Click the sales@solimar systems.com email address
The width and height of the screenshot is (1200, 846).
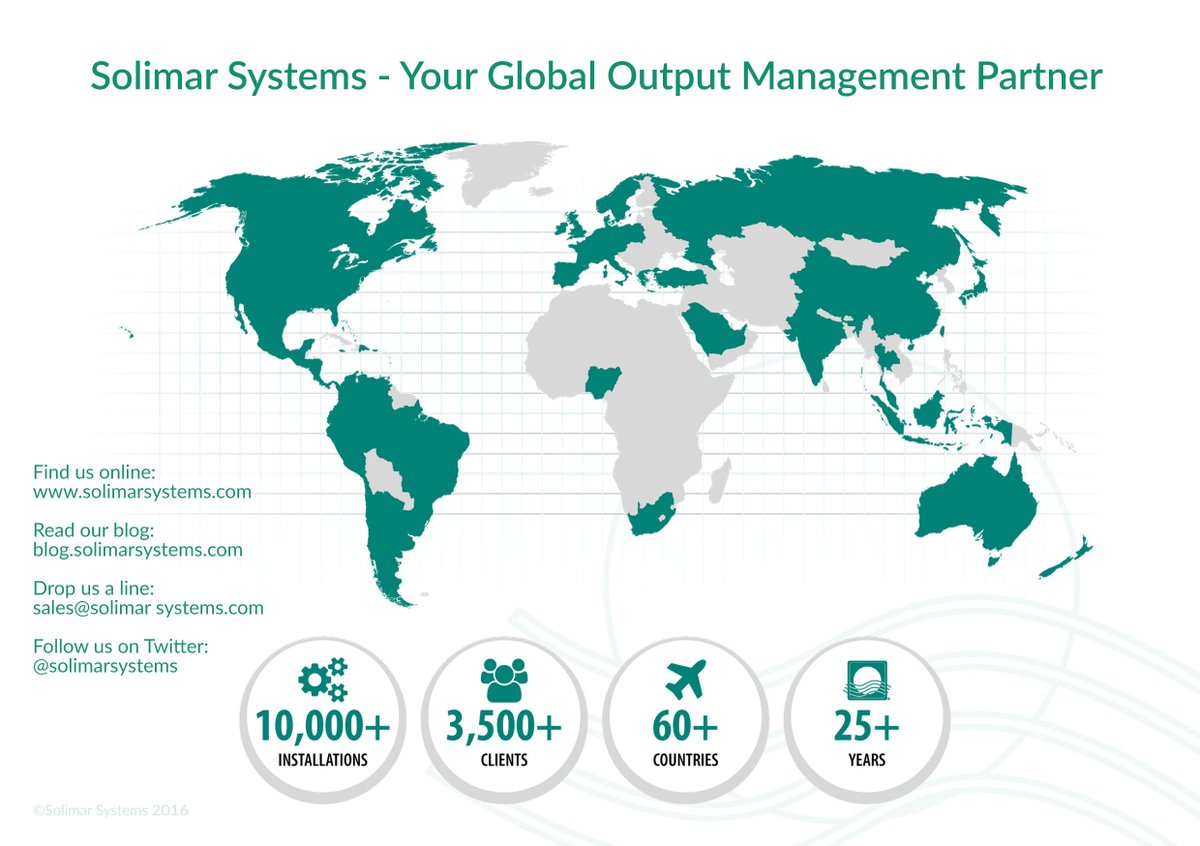click(x=148, y=608)
